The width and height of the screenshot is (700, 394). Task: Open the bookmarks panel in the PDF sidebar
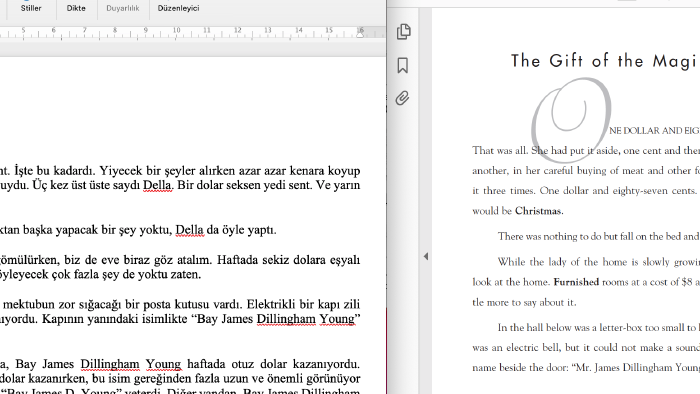click(x=403, y=66)
